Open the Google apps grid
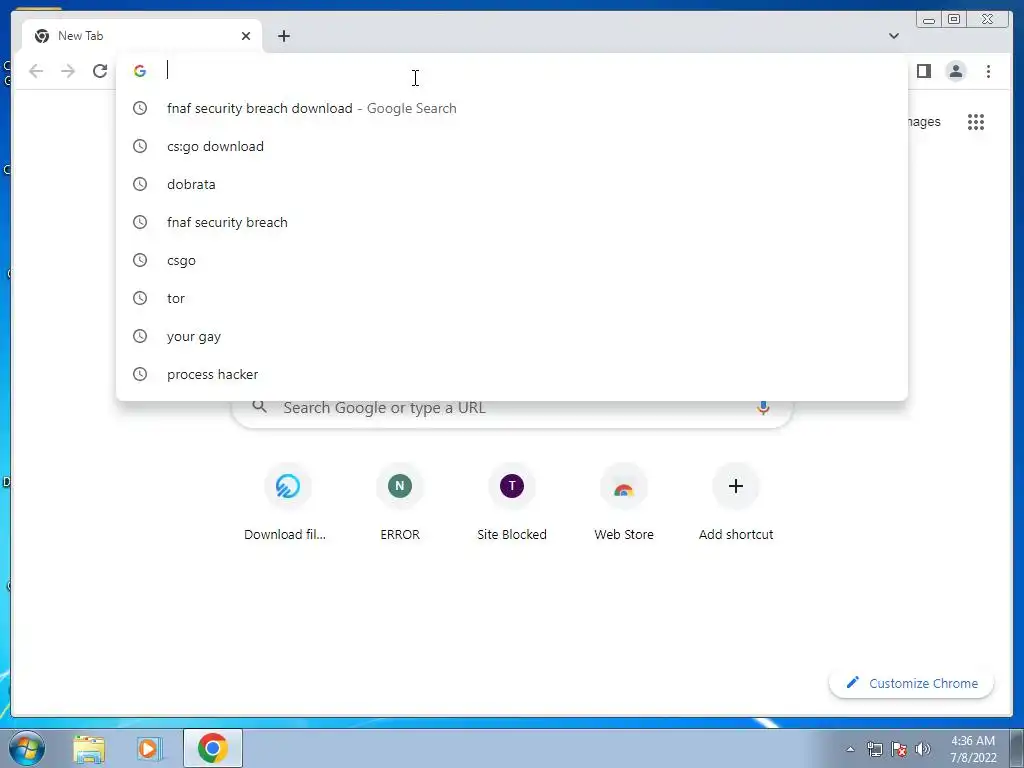The height and width of the screenshot is (768, 1024). (976, 121)
